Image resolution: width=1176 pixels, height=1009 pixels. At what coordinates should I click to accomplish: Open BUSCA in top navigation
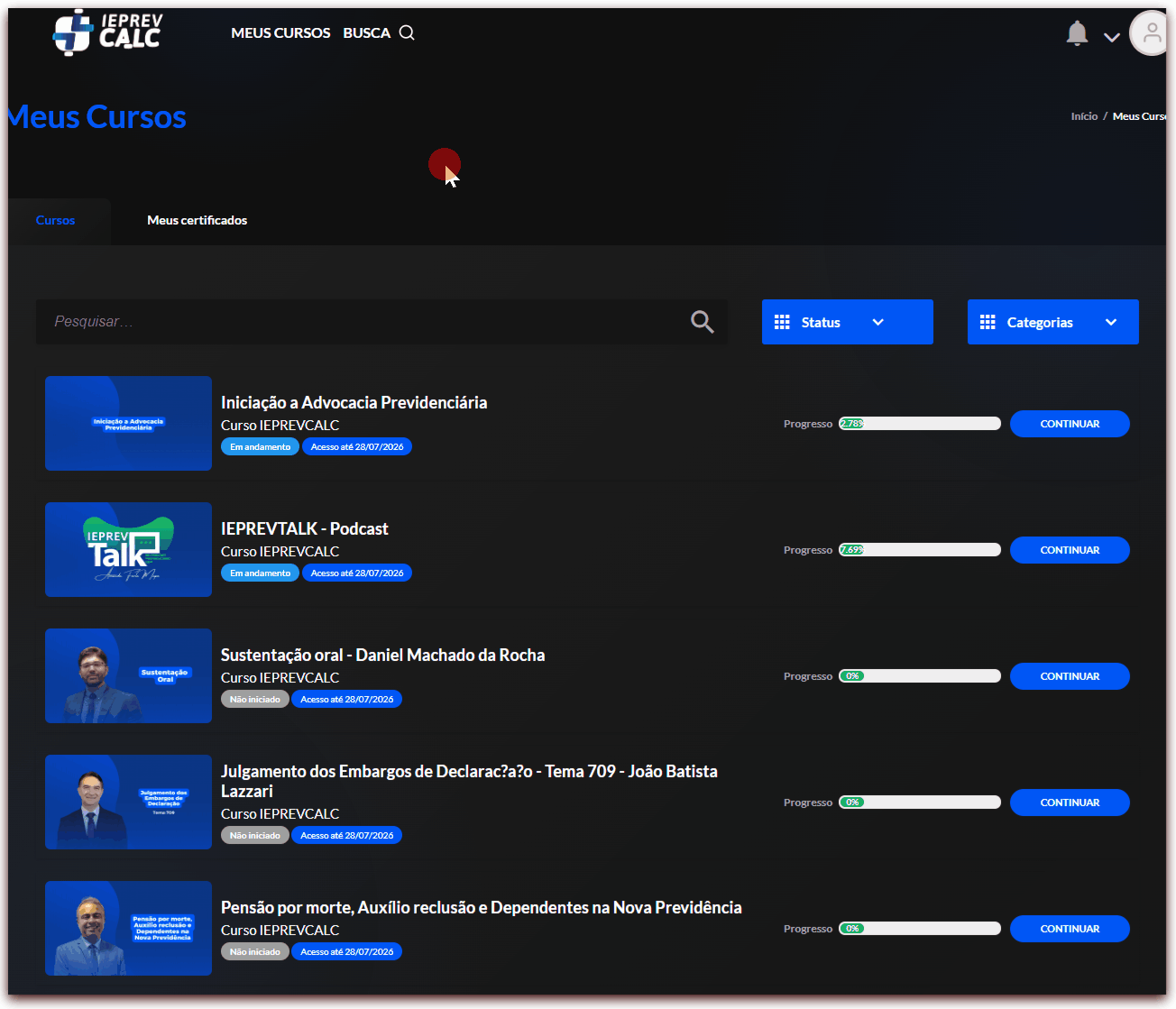[366, 32]
